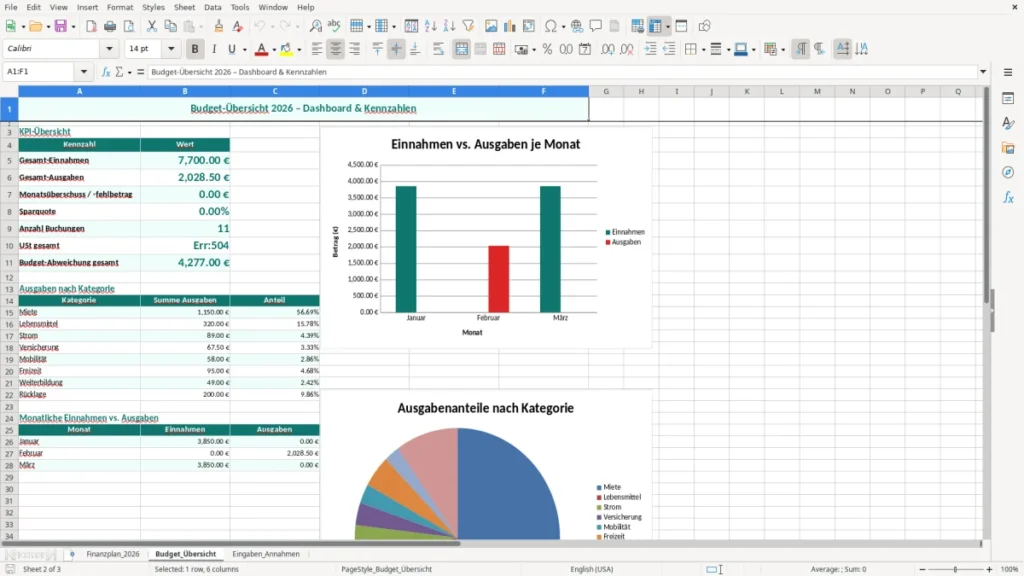Activate the Clone Formatting paintbrush
The image size is (1024, 576).
tap(219, 26)
